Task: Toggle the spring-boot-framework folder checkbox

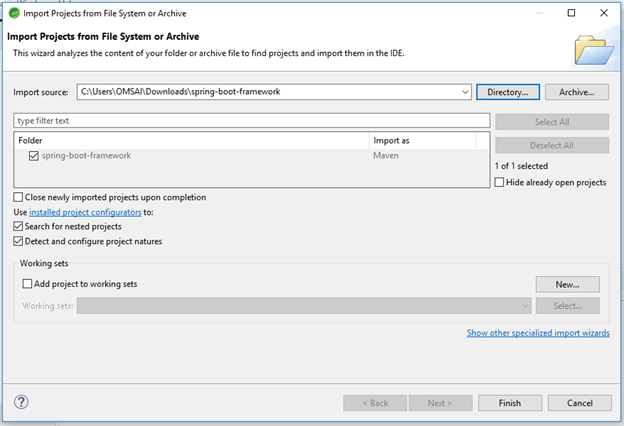Action: point(35,156)
